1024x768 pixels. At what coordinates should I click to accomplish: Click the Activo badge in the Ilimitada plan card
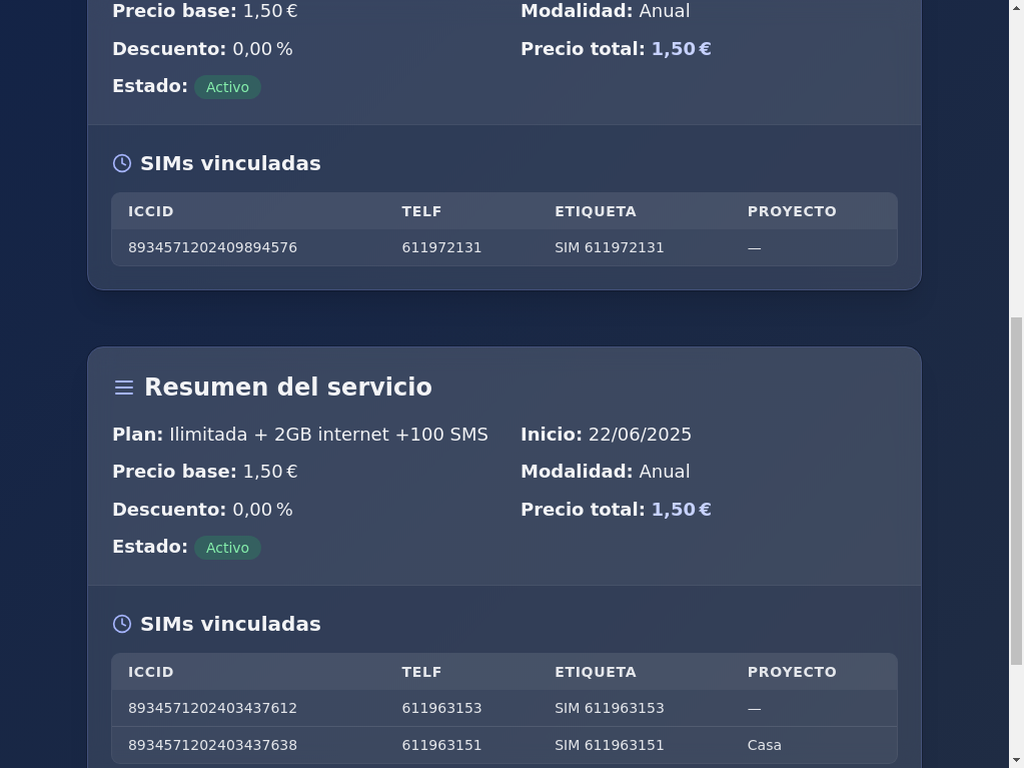coord(227,547)
